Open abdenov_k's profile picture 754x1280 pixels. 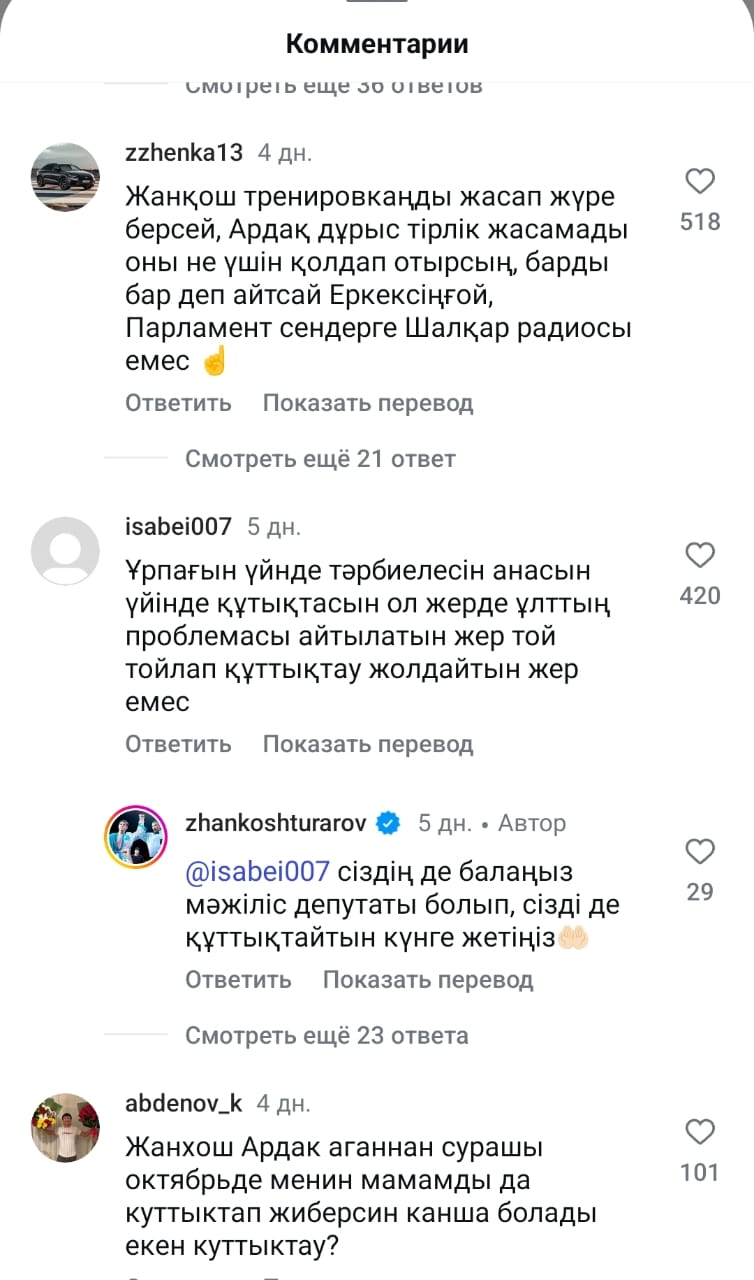point(66,1127)
